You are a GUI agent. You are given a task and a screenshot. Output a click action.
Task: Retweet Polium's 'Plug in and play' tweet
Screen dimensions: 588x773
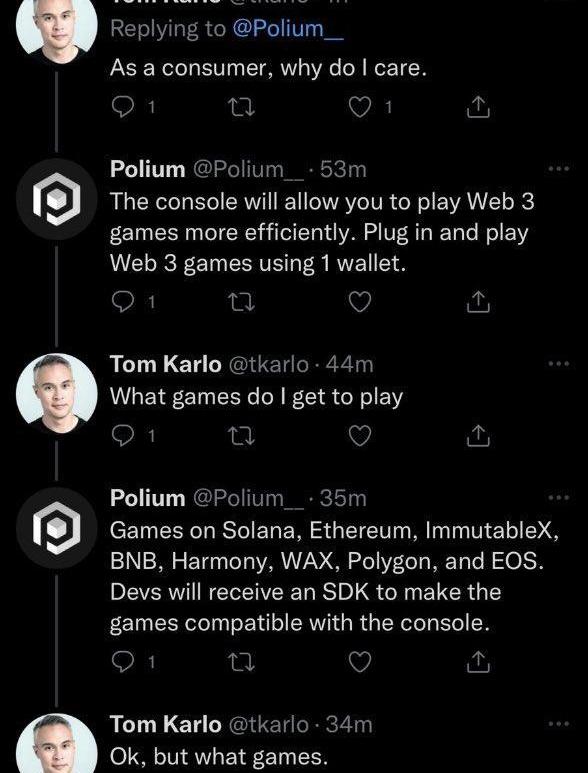243,302
